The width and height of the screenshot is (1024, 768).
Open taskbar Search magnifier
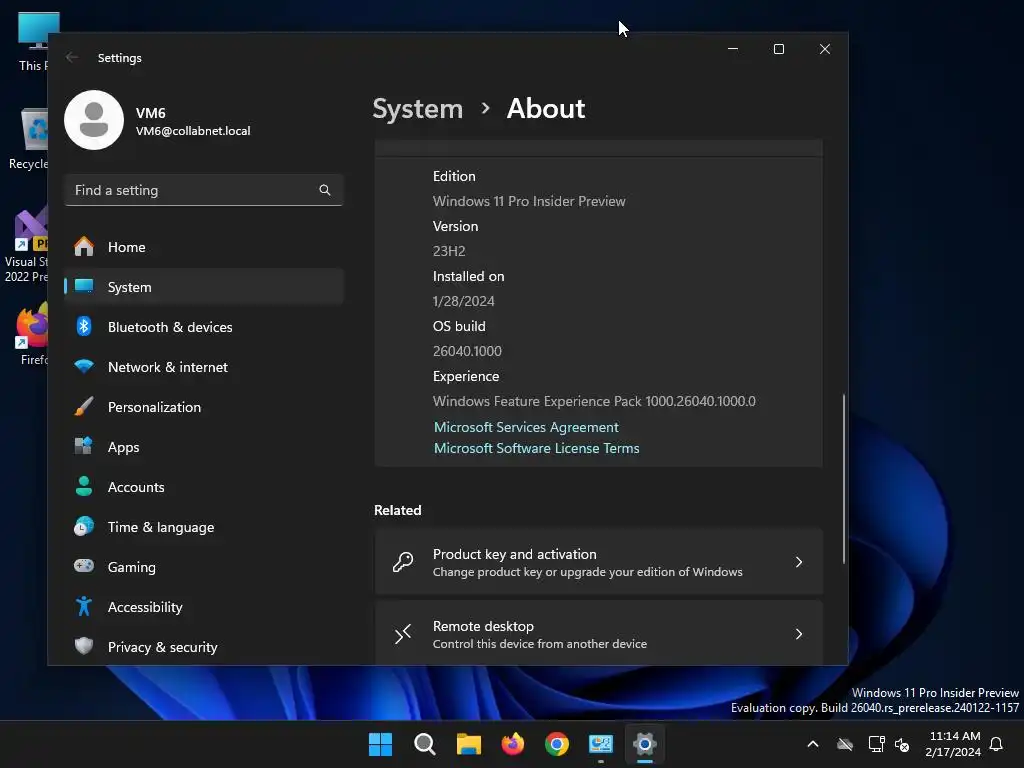(424, 744)
